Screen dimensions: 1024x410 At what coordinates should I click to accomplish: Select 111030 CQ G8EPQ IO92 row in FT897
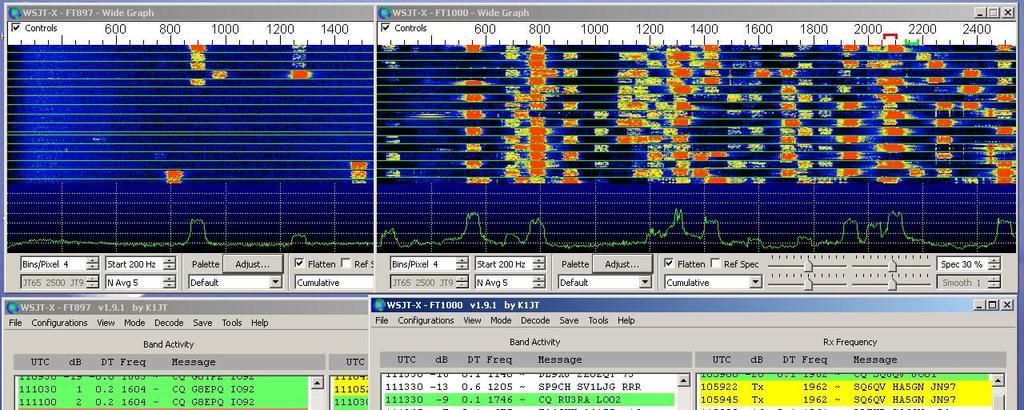pos(163,389)
